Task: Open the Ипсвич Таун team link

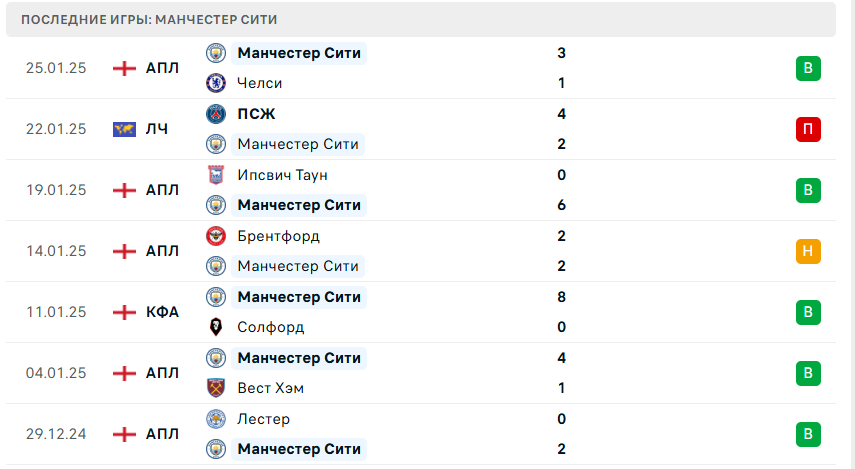Action: 282,175
